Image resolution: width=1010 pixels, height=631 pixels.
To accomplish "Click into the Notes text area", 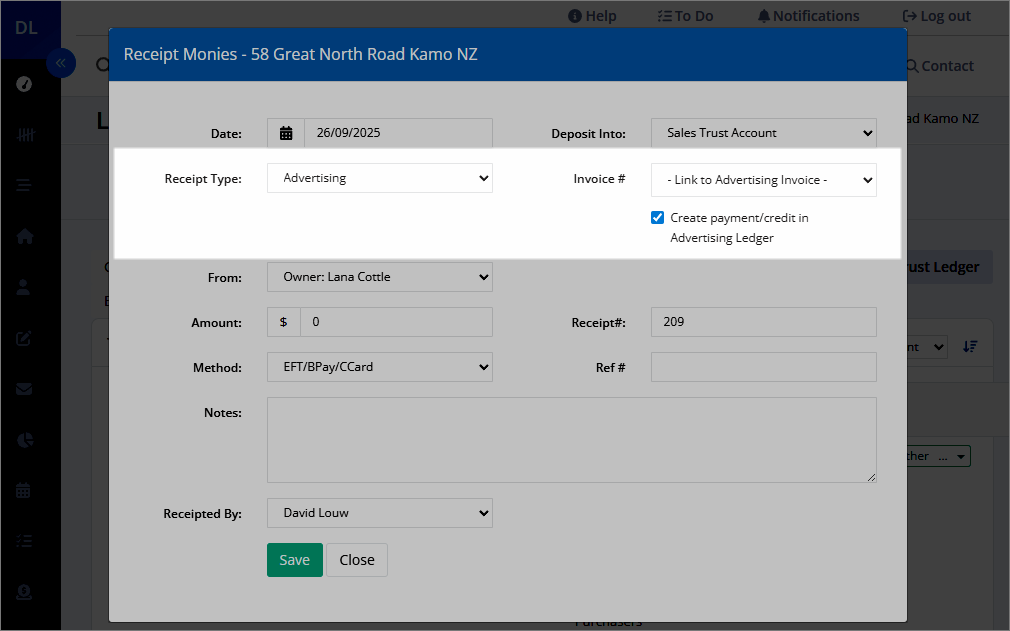I will pyautogui.click(x=572, y=440).
